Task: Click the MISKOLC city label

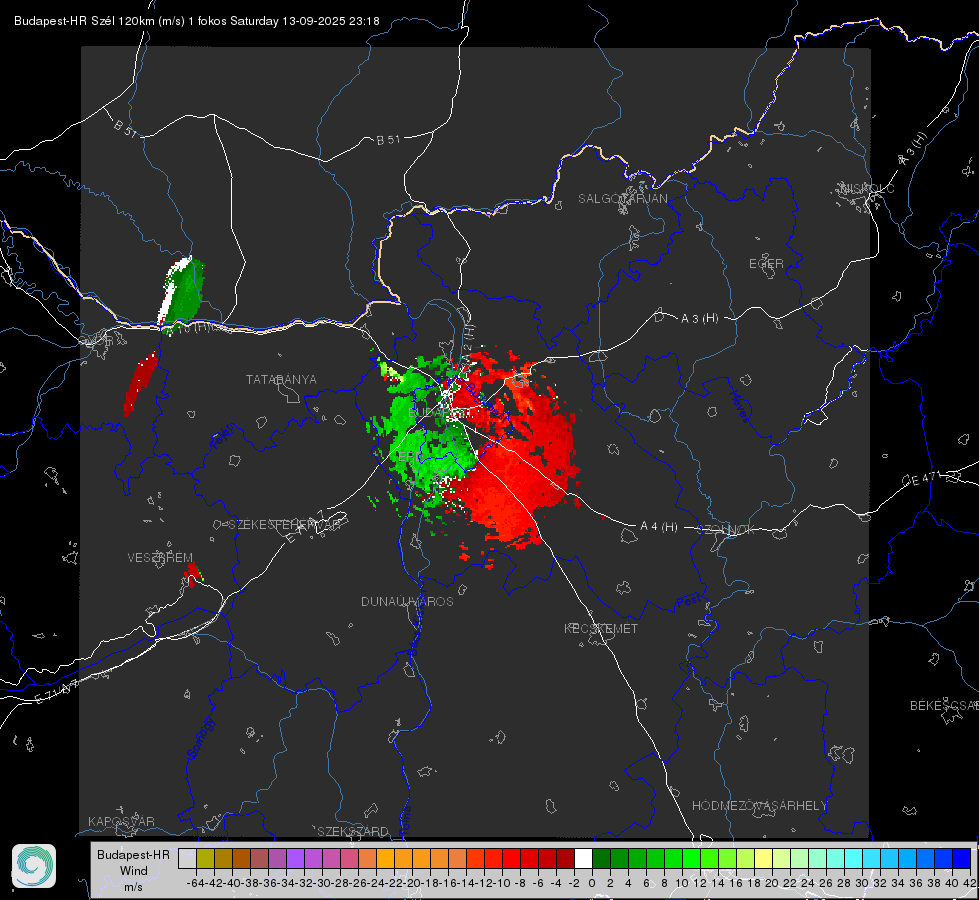Action: pos(867,188)
